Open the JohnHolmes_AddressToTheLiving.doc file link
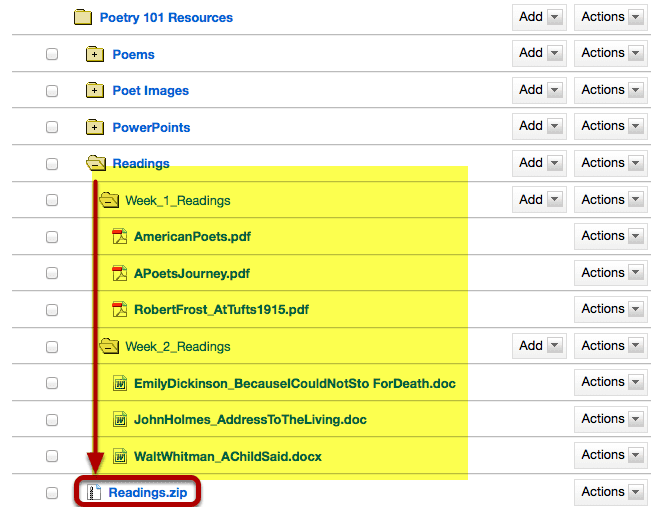This screenshot has width=651, height=507. (250, 420)
